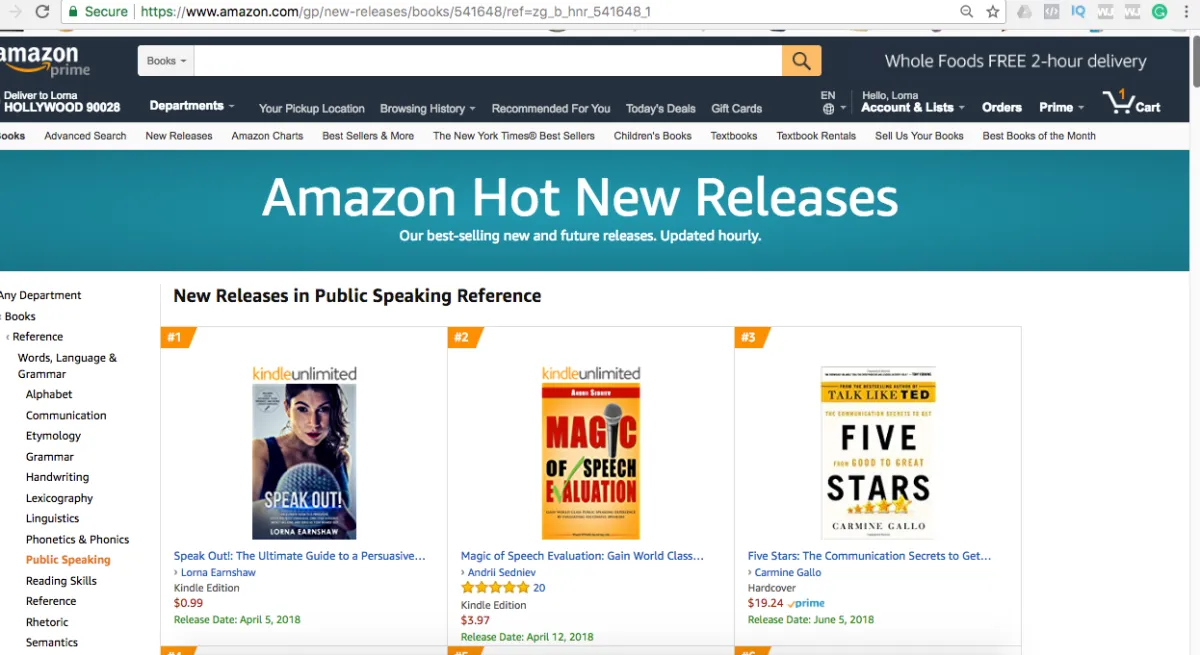Click into the Amazon search field

(488, 61)
